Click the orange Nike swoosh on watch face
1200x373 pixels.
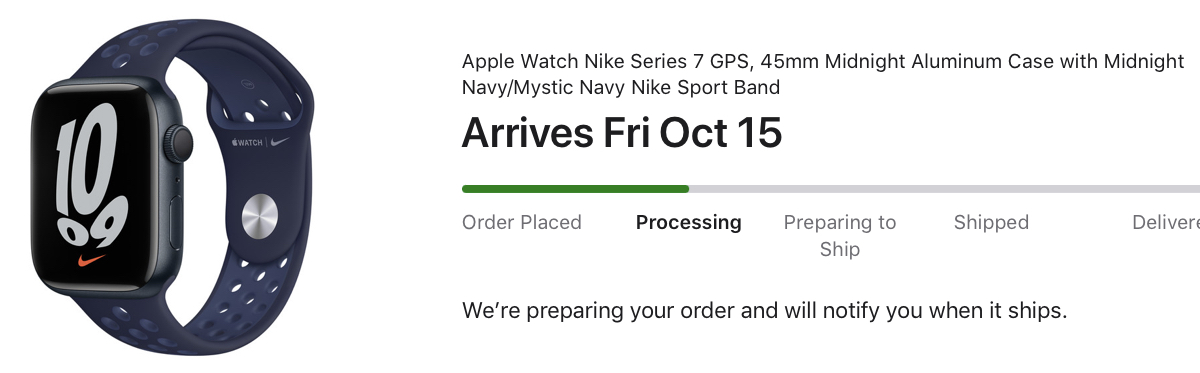92,263
